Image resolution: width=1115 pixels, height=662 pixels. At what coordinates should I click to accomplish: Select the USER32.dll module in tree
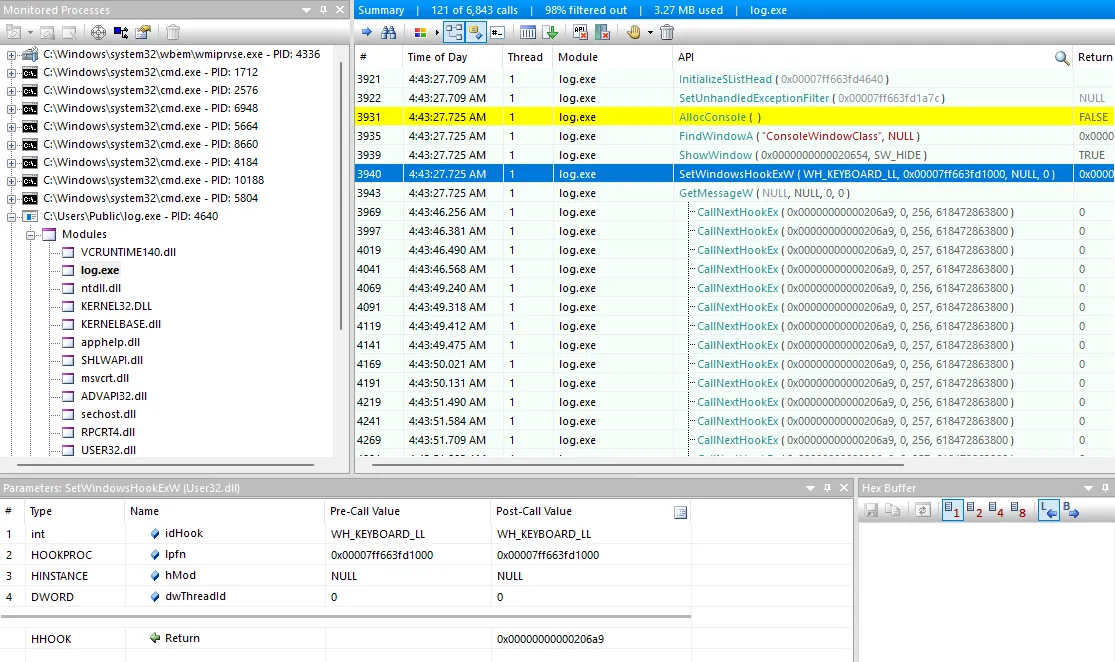(x=108, y=450)
